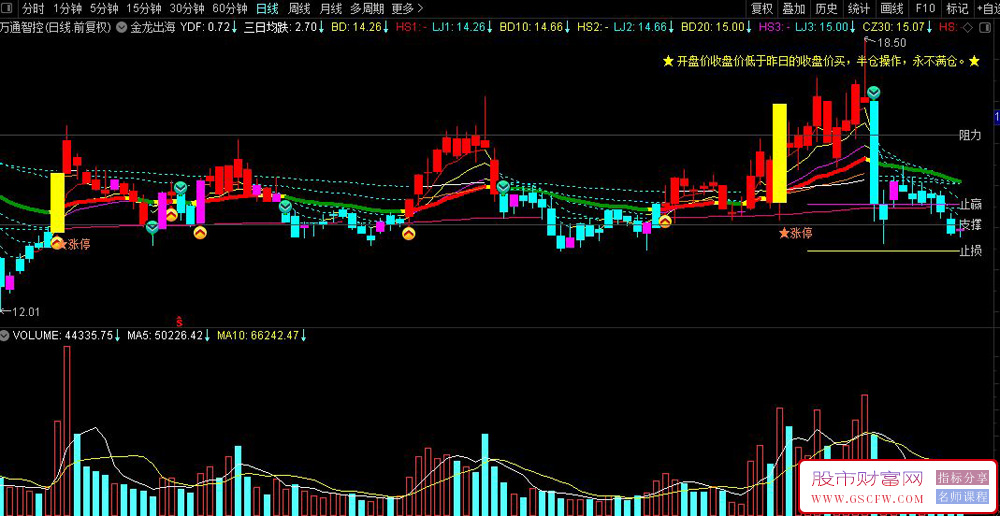Select the 30分钟 period tab

coord(187,8)
